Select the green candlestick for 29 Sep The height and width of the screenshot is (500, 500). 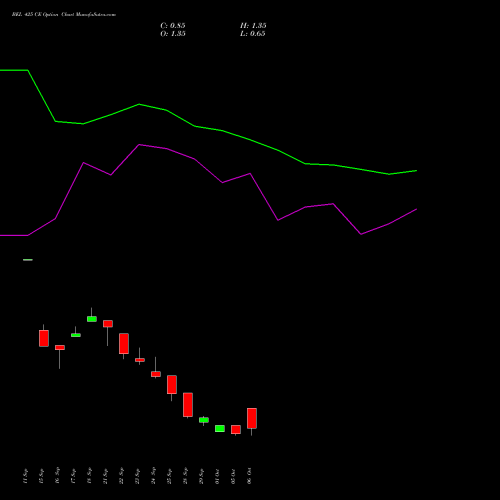pos(204,420)
